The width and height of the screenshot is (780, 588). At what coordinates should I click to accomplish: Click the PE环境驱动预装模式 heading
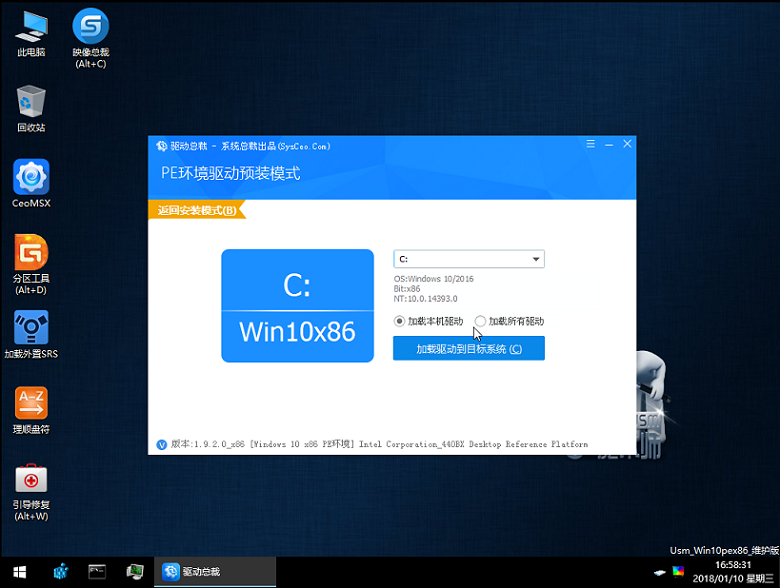pos(230,173)
